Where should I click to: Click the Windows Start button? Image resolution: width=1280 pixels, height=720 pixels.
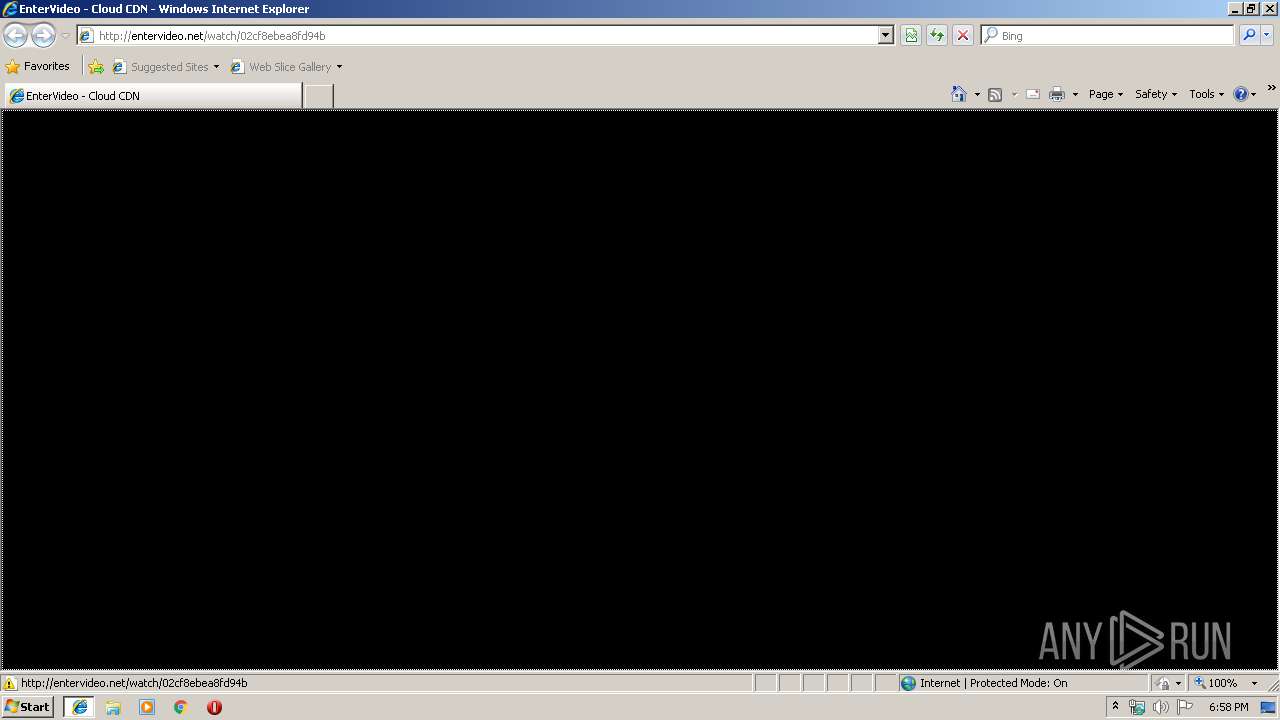pos(28,706)
